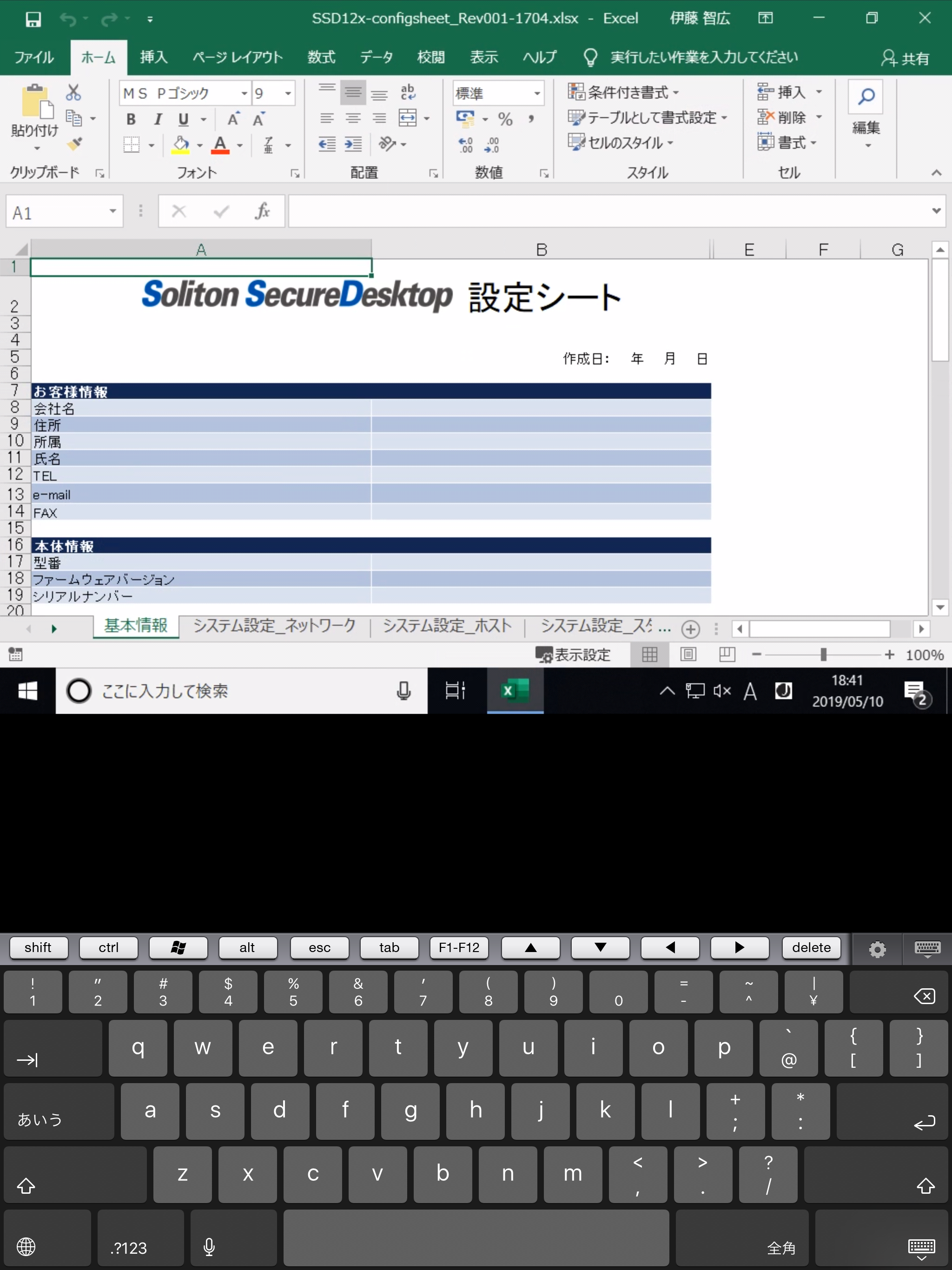
Task: Increase font size with larger A icon
Action: click(x=233, y=119)
